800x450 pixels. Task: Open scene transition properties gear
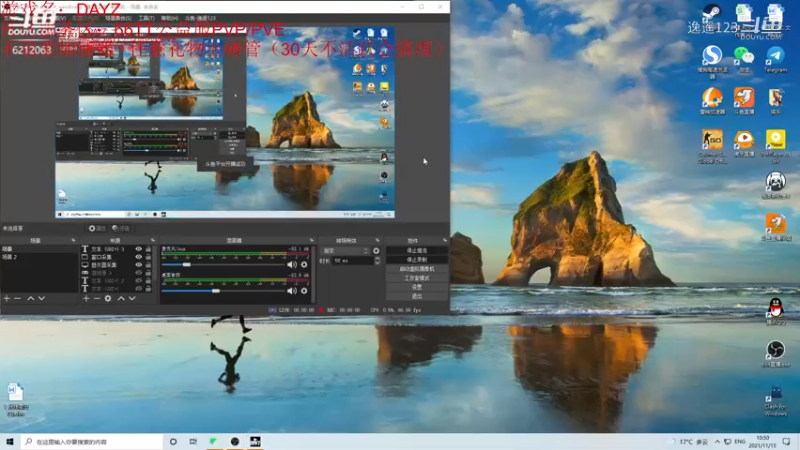pyautogui.click(x=377, y=251)
